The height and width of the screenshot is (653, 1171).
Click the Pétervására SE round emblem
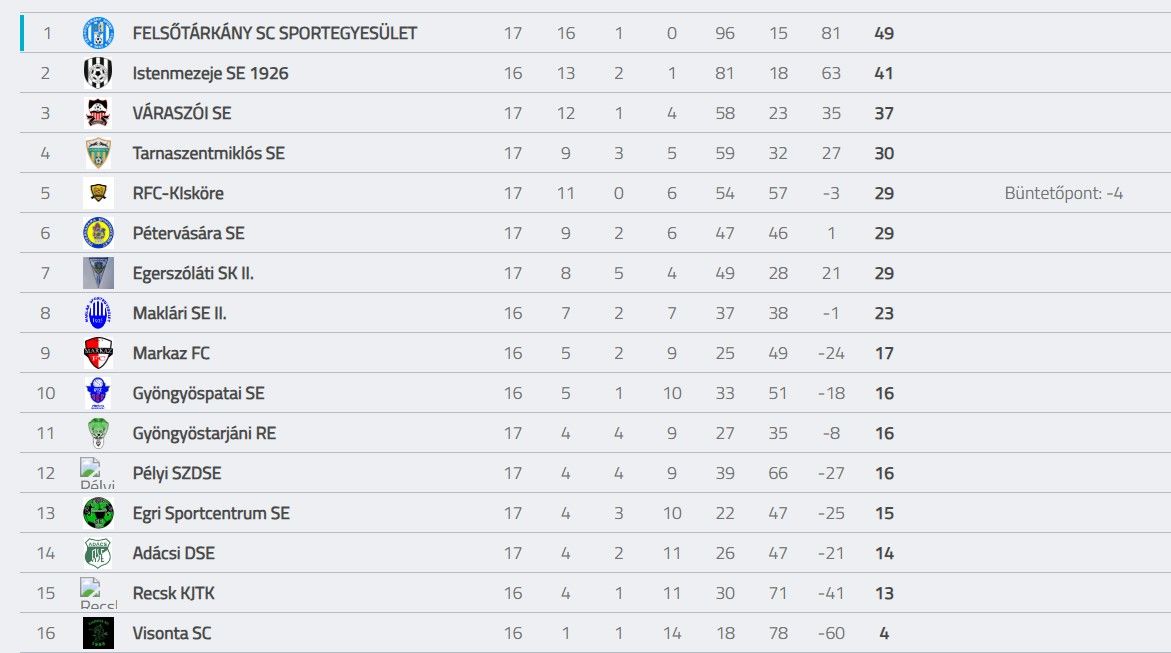coord(98,233)
